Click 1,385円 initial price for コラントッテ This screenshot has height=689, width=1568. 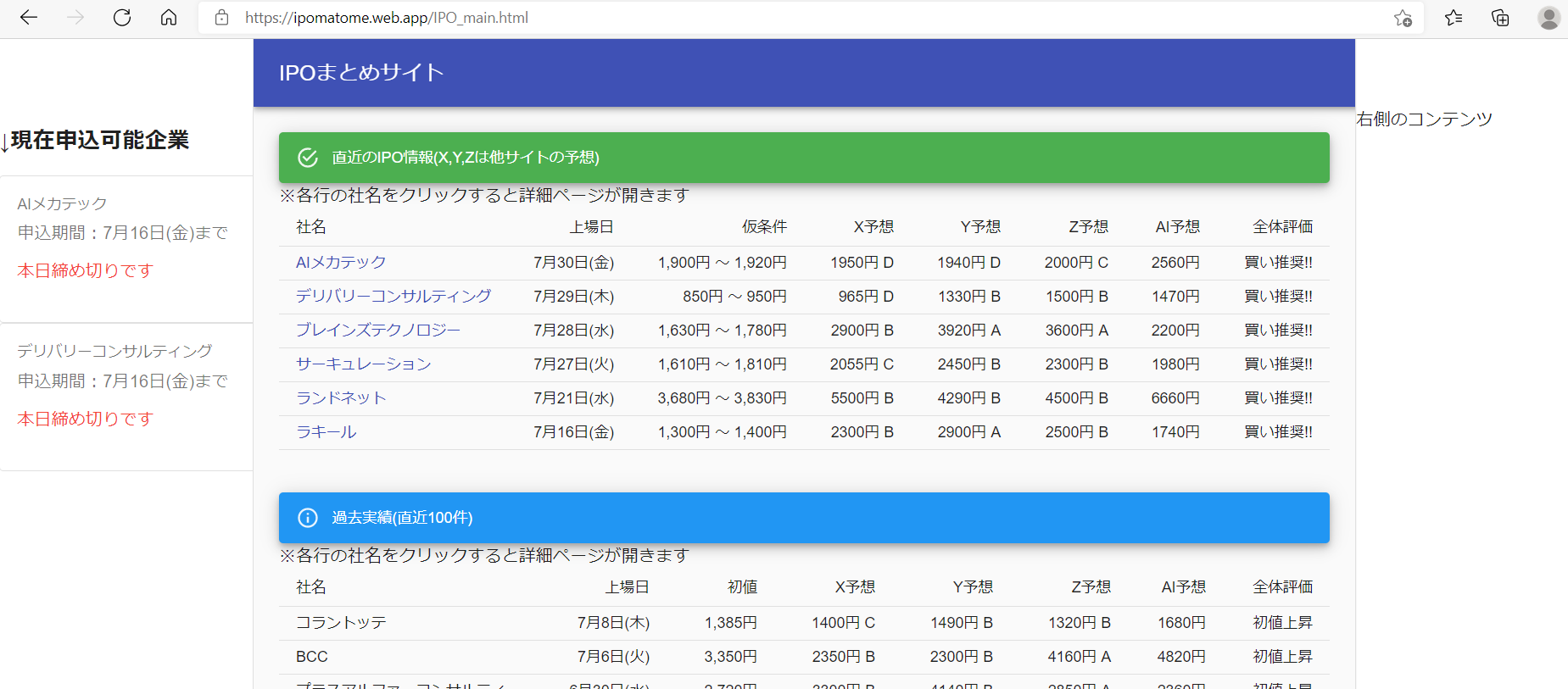click(731, 623)
